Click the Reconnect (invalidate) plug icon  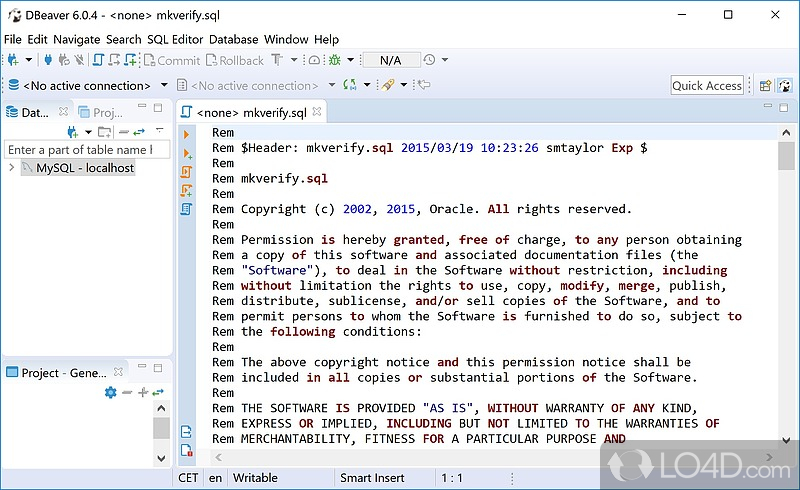pyautogui.click(x=64, y=60)
